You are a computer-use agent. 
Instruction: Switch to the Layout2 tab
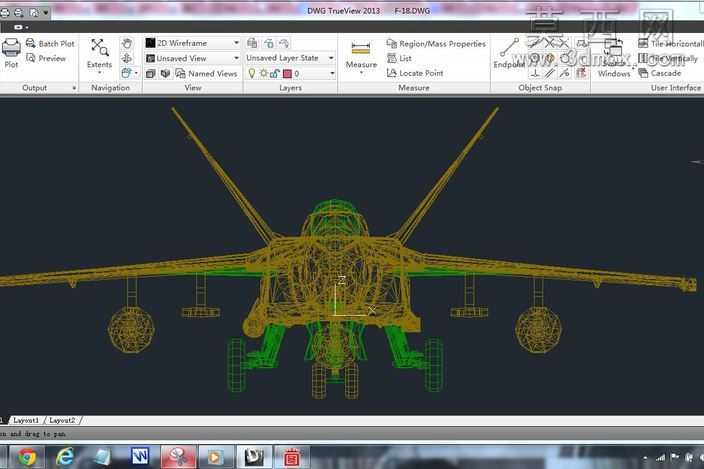click(62, 421)
